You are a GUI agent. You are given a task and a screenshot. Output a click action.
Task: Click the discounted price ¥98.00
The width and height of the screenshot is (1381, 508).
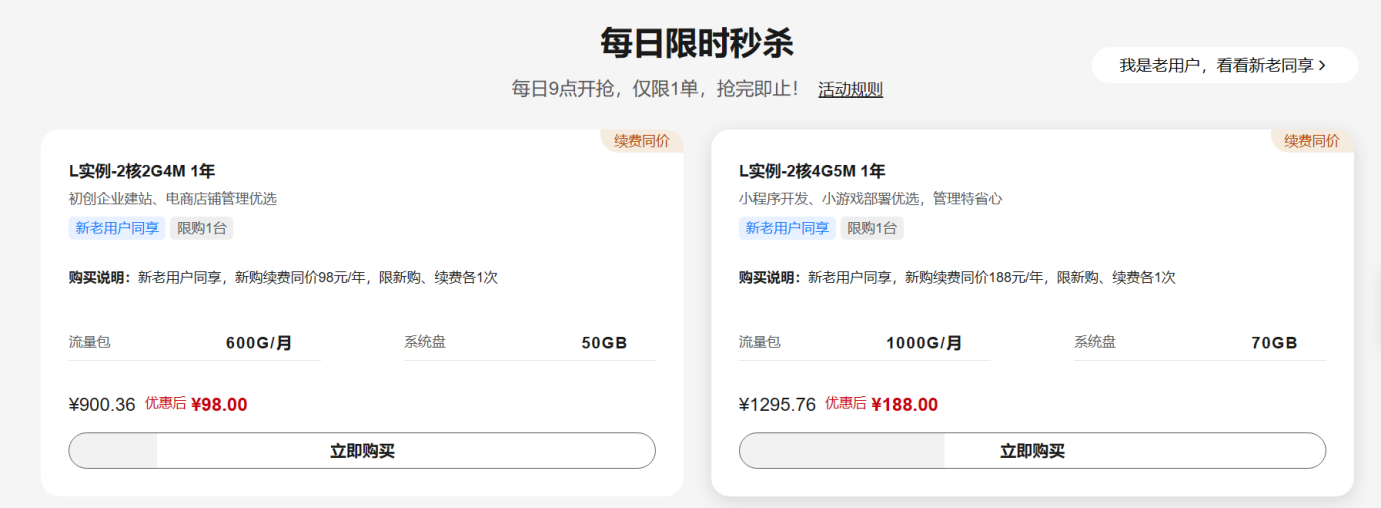[219, 405]
